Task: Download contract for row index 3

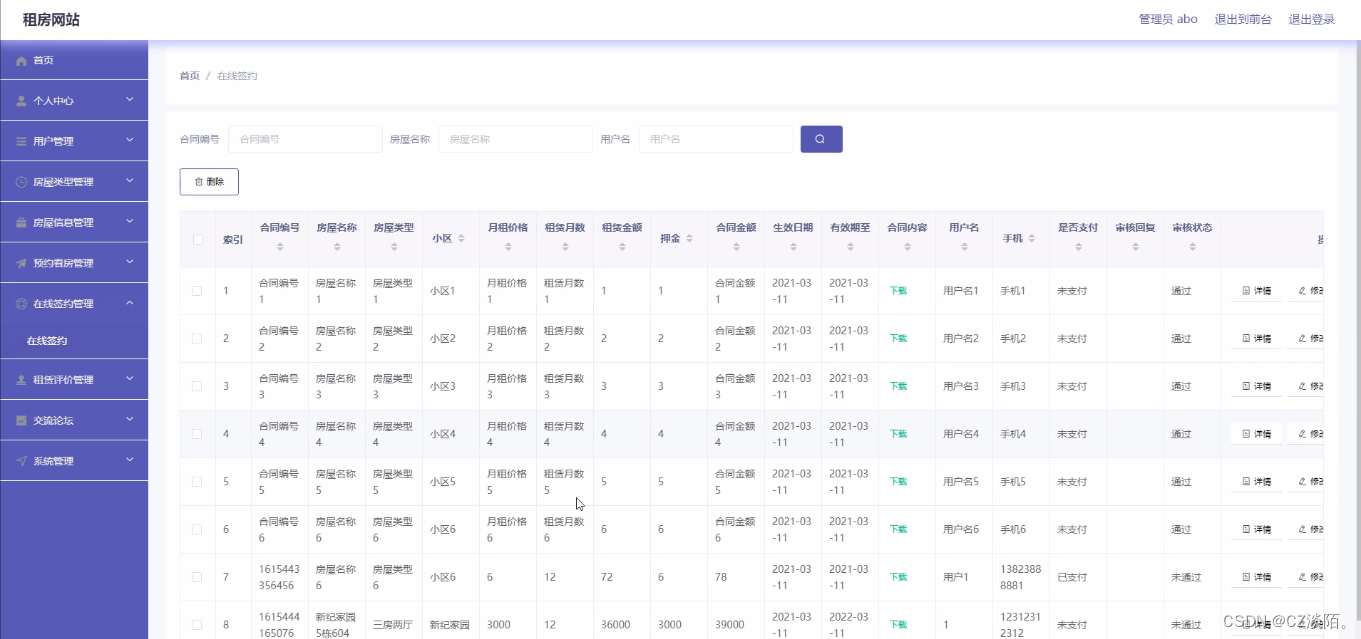Action: pos(898,386)
